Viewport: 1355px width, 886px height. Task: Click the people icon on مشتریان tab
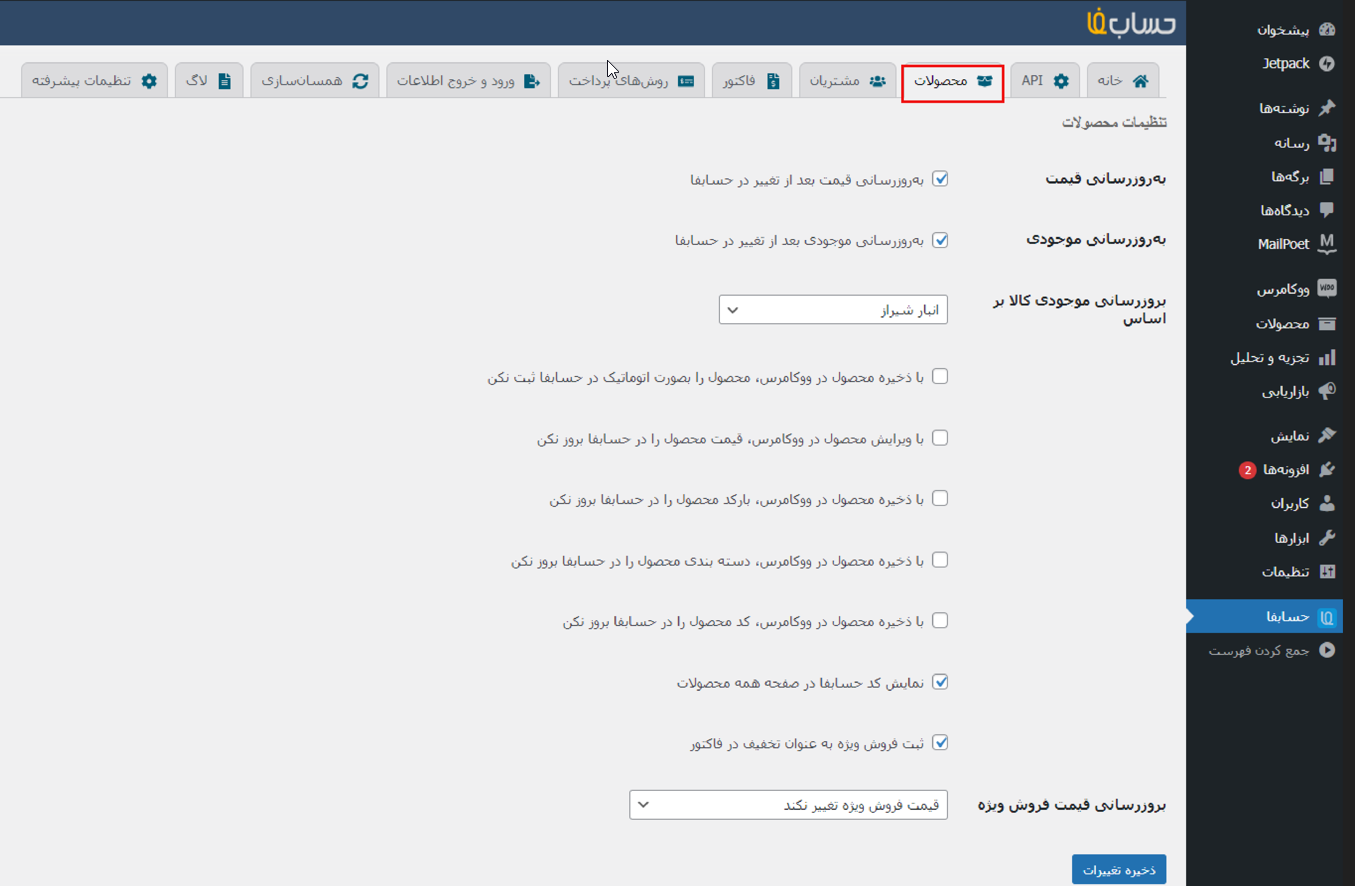coord(877,81)
